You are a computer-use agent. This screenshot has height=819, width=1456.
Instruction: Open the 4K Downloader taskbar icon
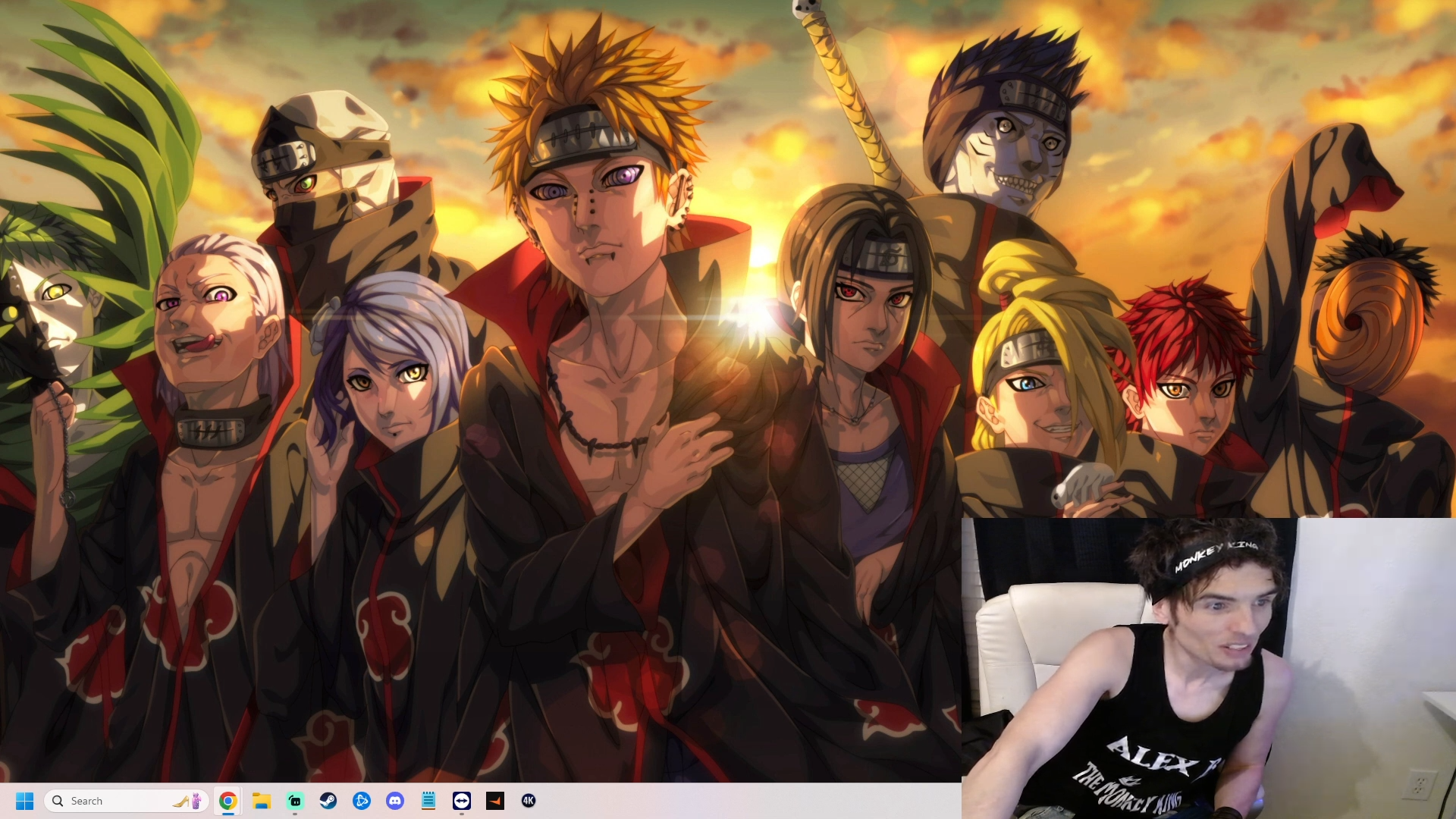click(529, 801)
